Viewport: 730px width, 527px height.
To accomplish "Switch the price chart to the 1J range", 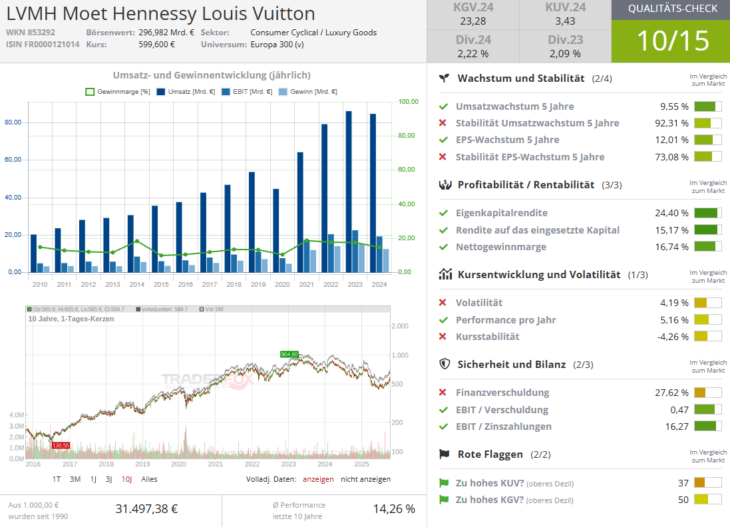I will click(x=94, y=478).
